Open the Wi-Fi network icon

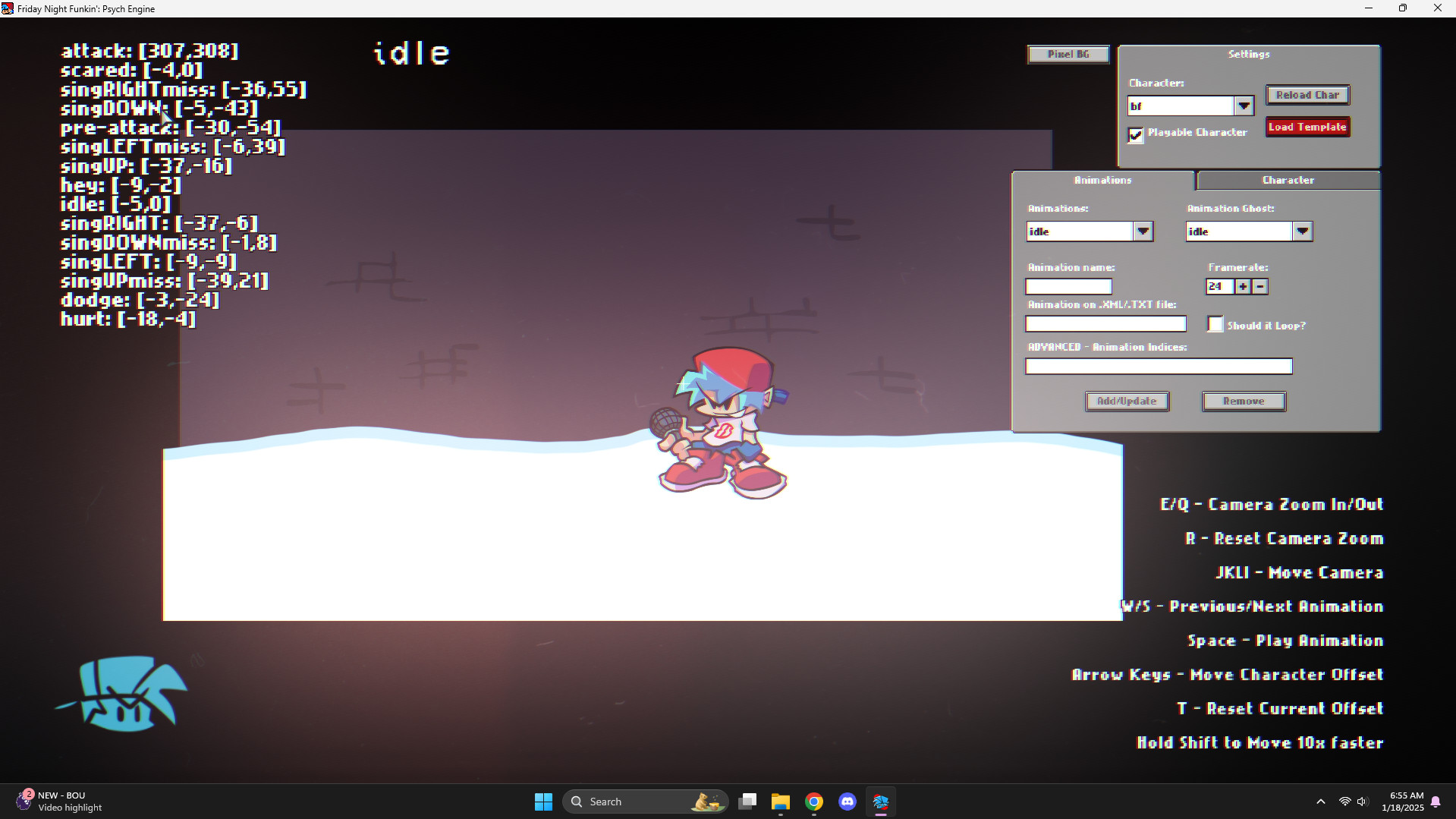point(1344,802)
